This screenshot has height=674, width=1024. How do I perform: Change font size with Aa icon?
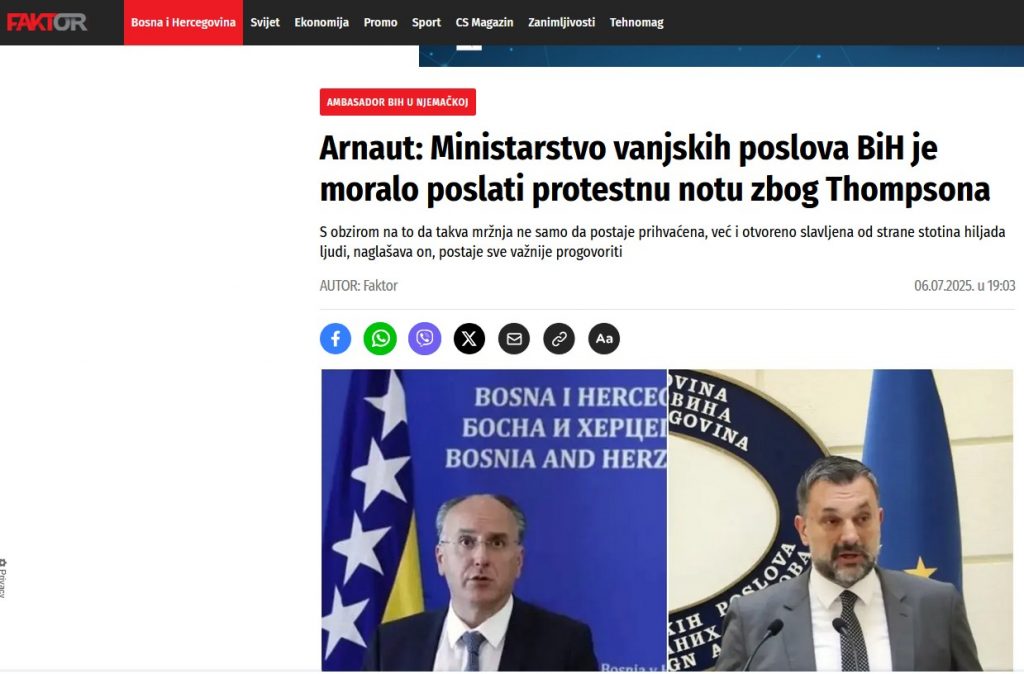tap(604, 338)
